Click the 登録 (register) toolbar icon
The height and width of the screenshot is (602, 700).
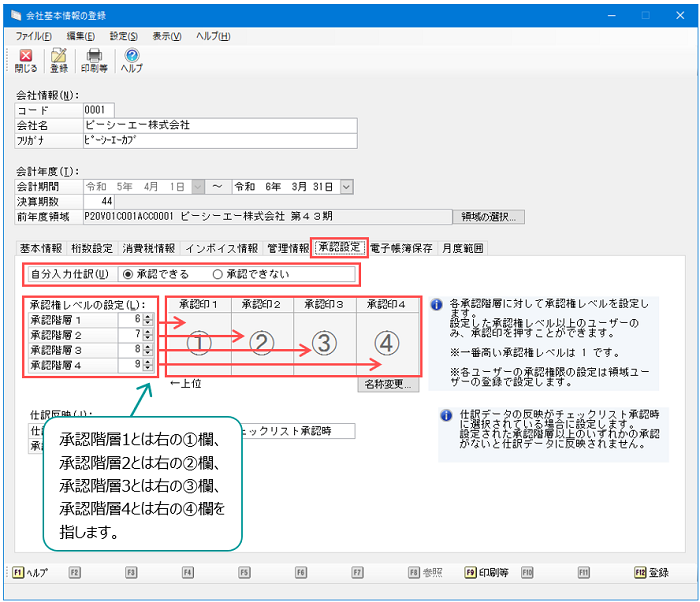59,60
